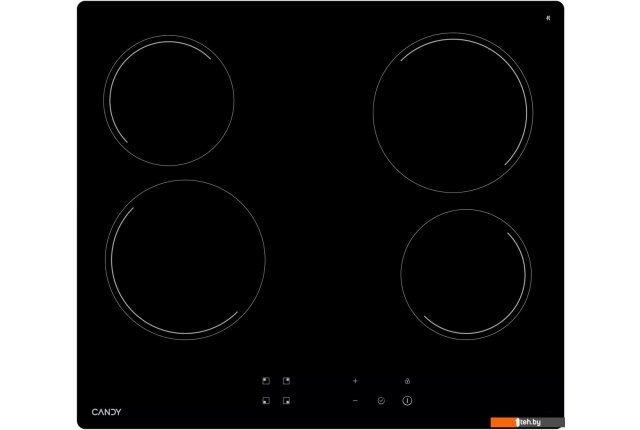
Task: Select the bottom-left burner zone icon
Action: pos(266,401)
